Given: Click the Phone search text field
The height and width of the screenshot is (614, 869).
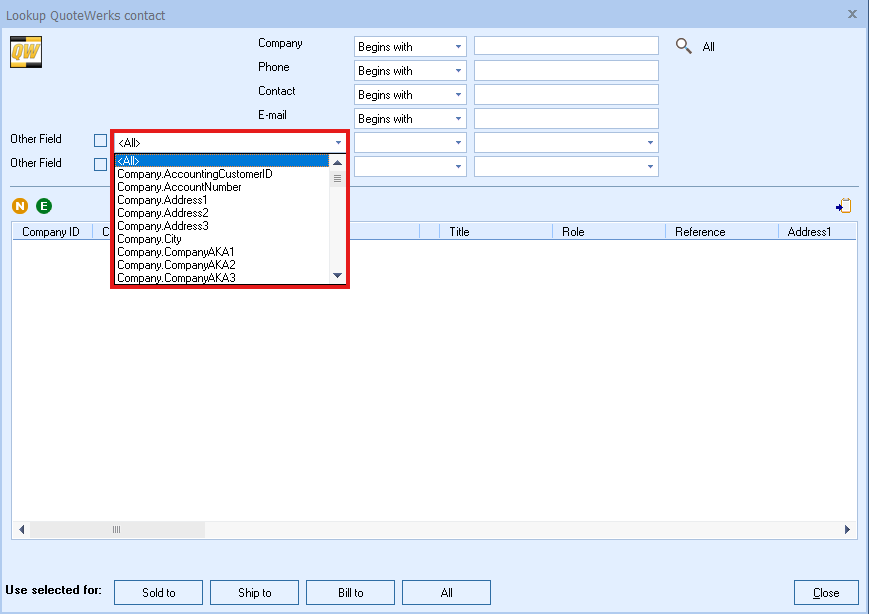Looking at the screenshot, I should (566, 70).
